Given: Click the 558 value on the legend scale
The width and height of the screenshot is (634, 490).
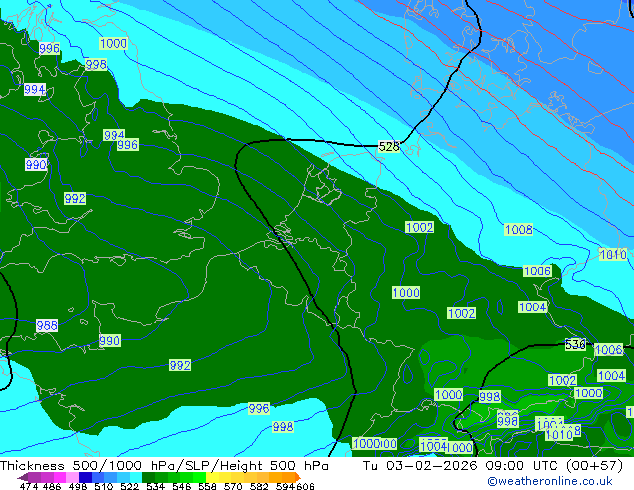Looking at the screenshot, I should [207, 486].
